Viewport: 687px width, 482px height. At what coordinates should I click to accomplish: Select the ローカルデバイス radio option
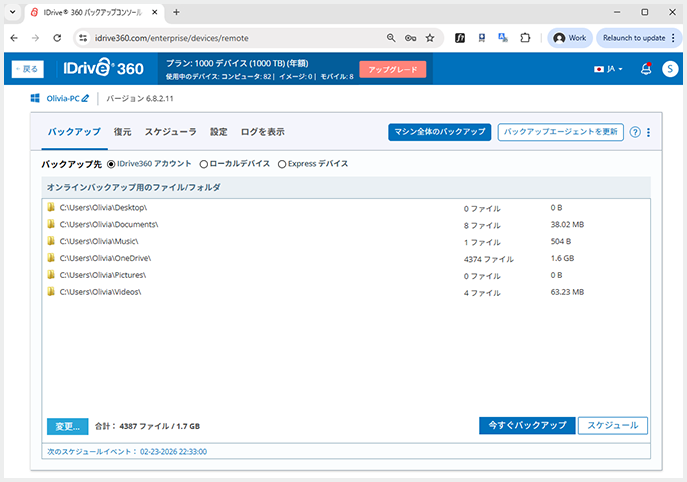(205, 163)
